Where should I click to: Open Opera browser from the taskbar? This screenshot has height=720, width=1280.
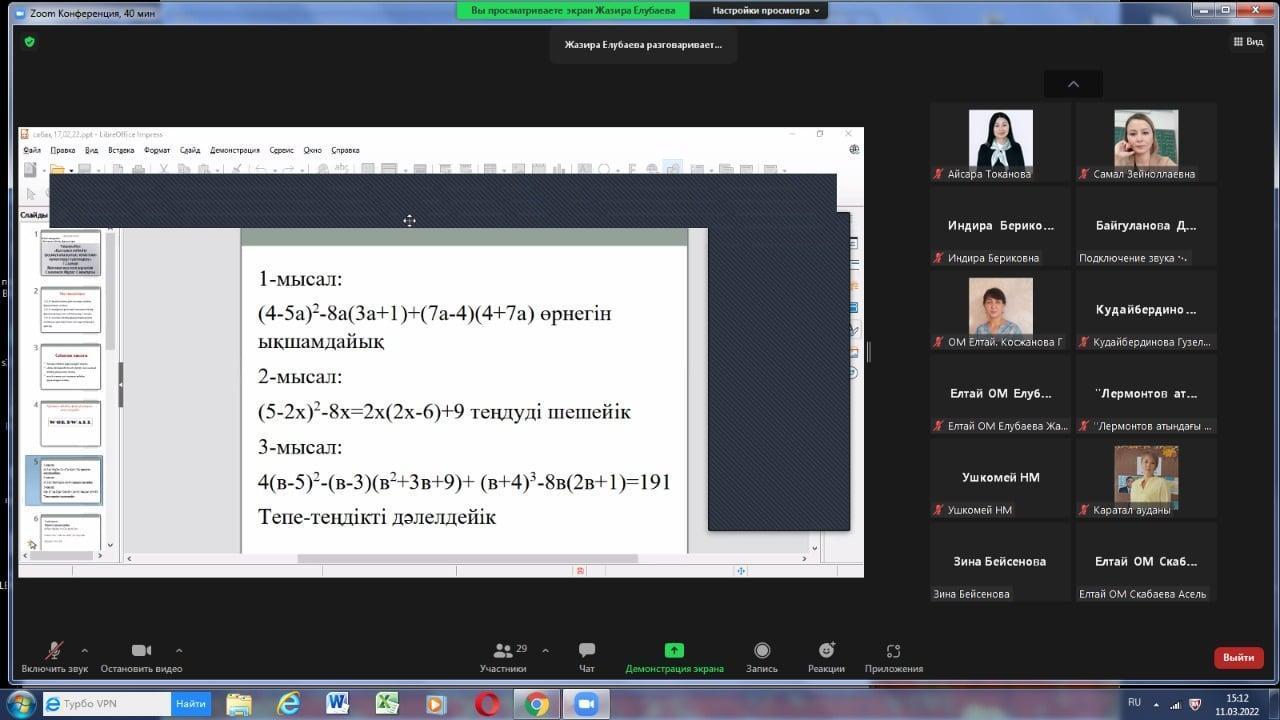click(487, 704)
